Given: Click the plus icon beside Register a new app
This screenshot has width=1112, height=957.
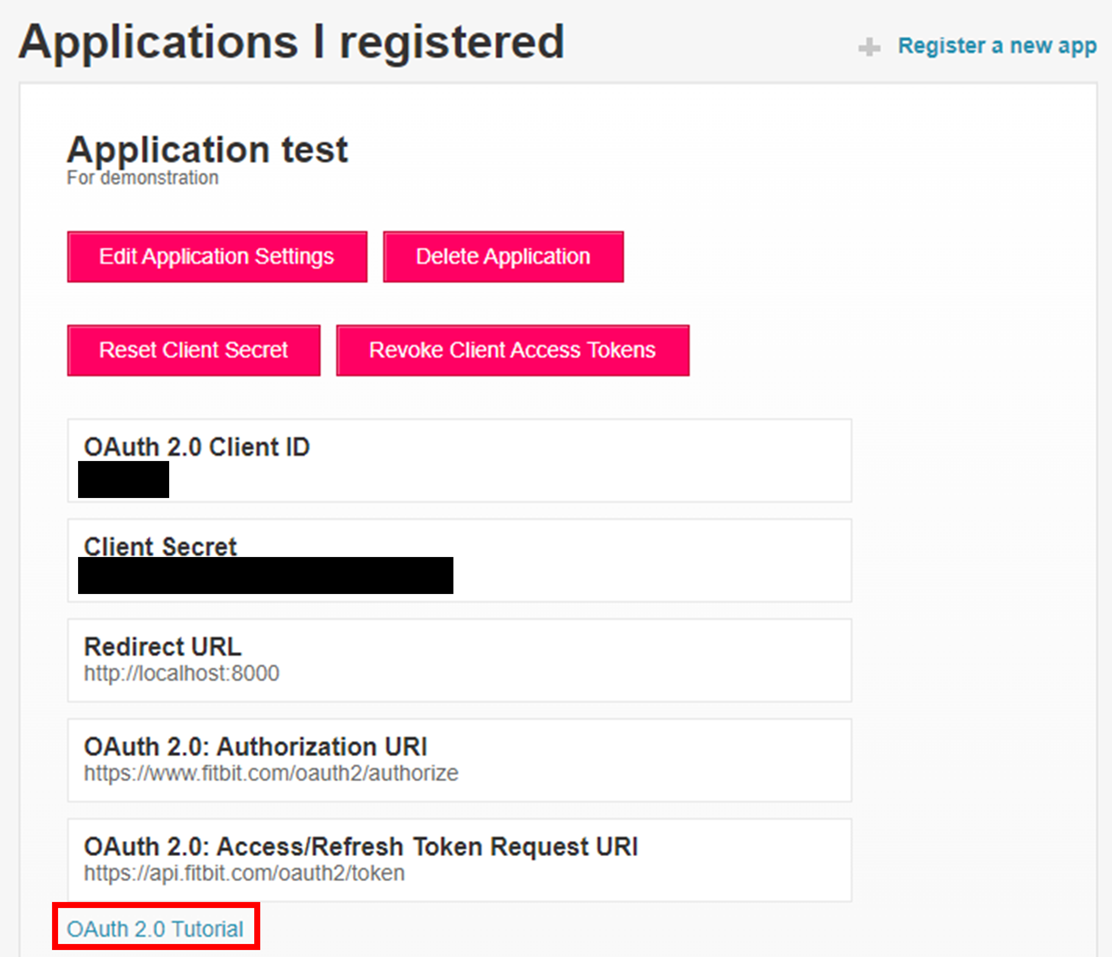Looking at the screenshot, I should 869,45.
